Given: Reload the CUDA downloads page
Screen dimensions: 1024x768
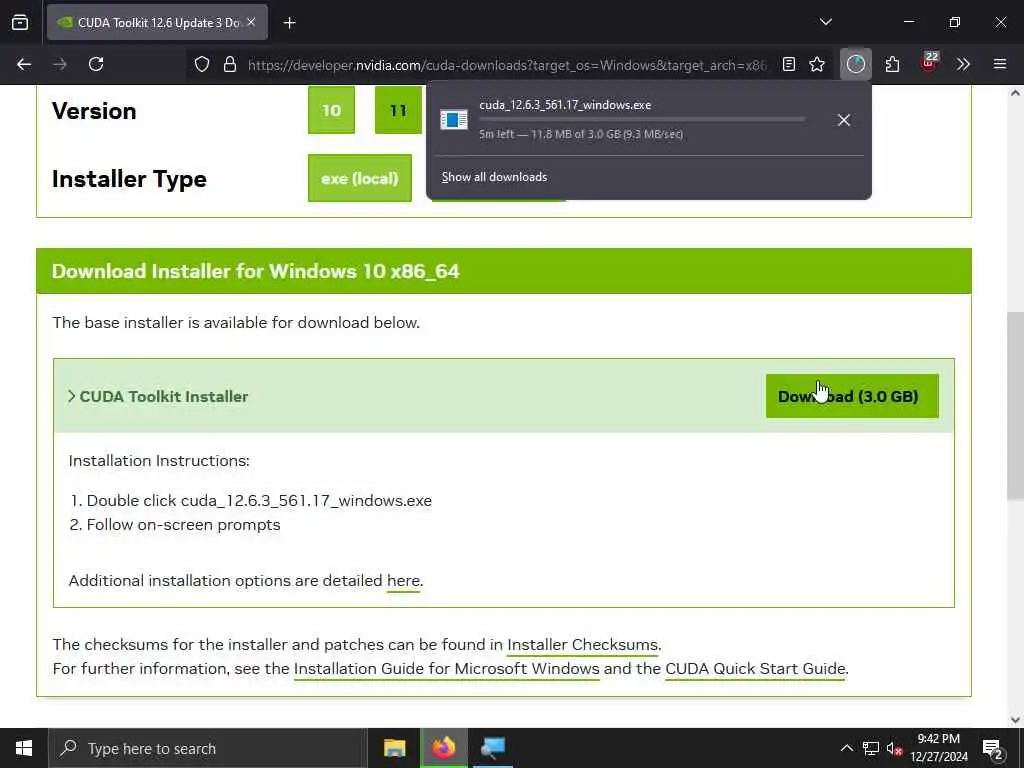Looking at the screenshot, I should coord(96,64).
